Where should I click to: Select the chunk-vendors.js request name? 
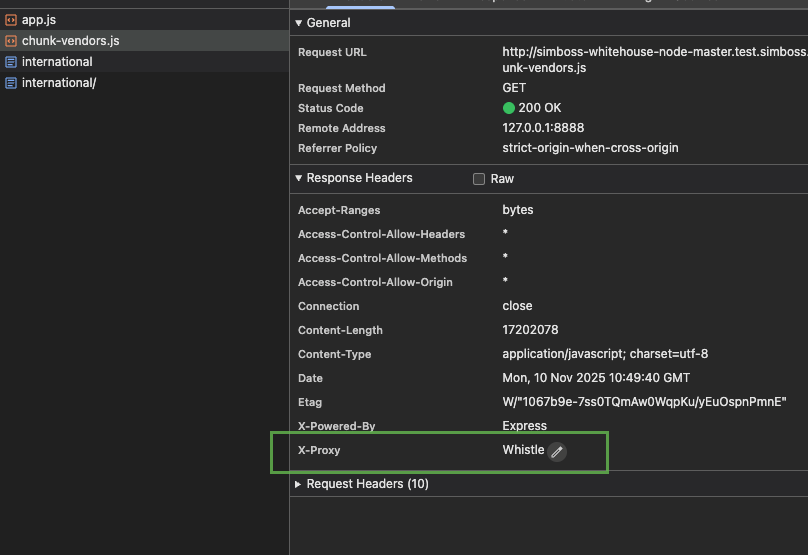tap(70, 41)
